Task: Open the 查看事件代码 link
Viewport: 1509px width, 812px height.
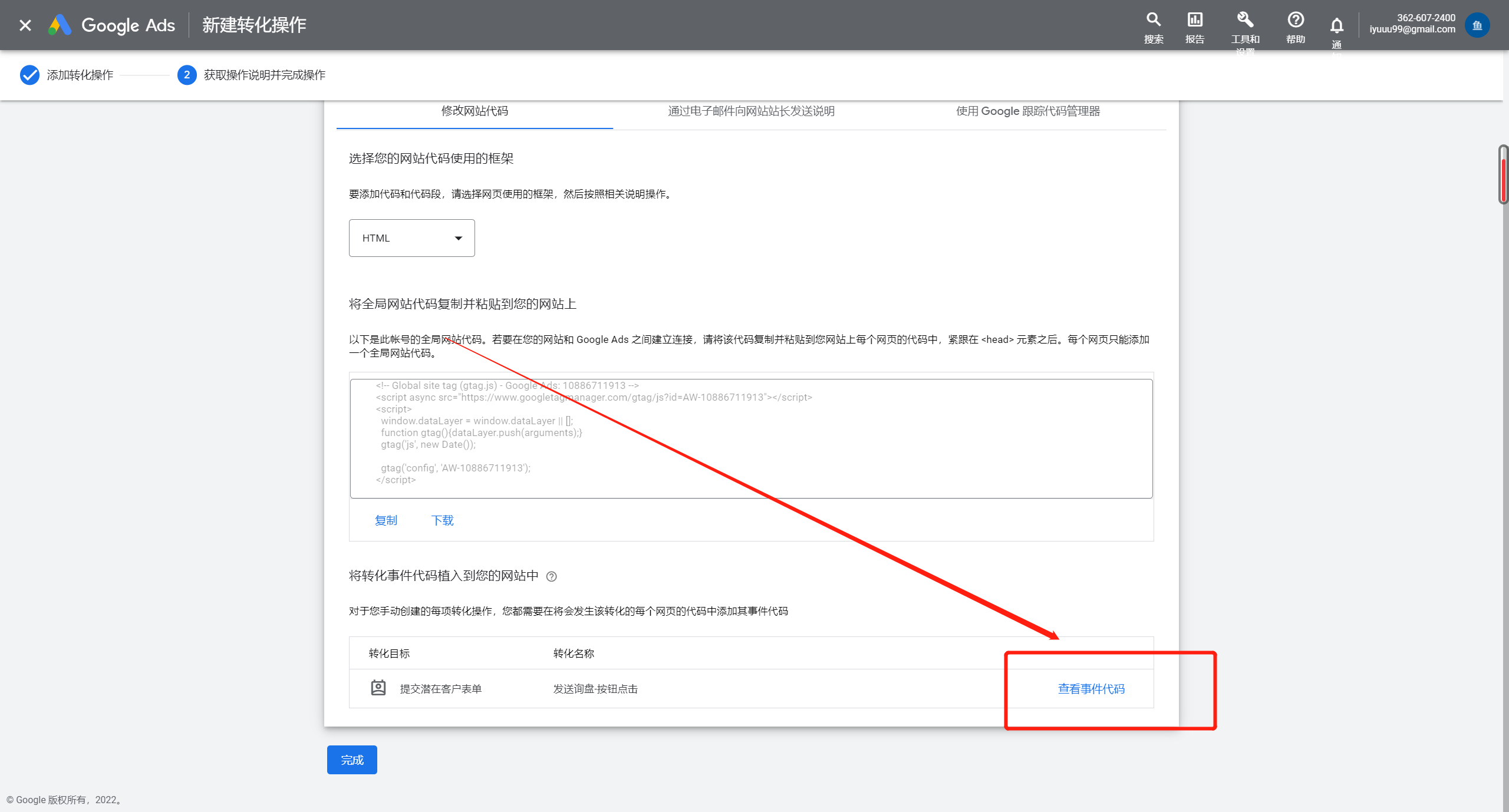Action: coord(1091,689)
